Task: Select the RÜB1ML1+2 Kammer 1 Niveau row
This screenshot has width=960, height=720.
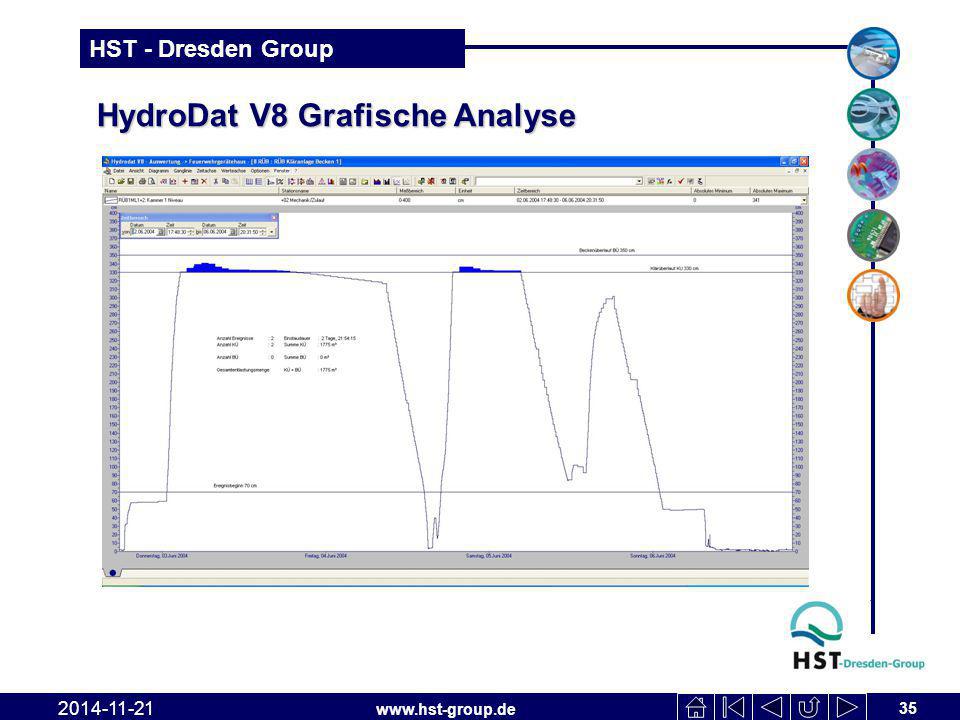Action: tap(455, 200)
